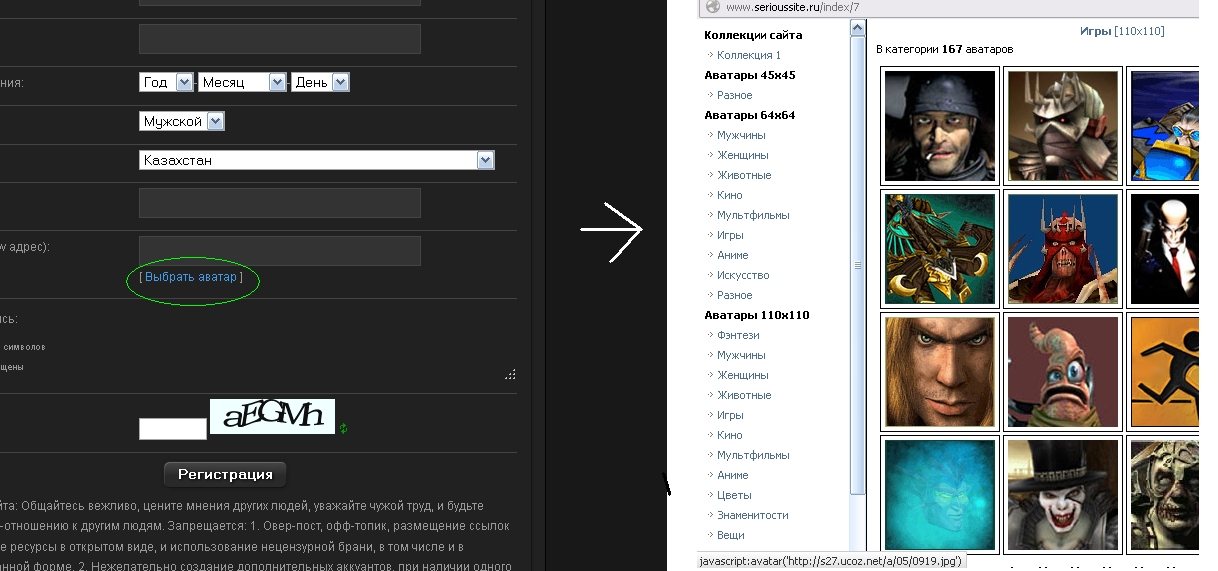Open 'Кино' under 'Аватары 110x110'
Viewport: 1218px width, 571px height.
[730, 435]
